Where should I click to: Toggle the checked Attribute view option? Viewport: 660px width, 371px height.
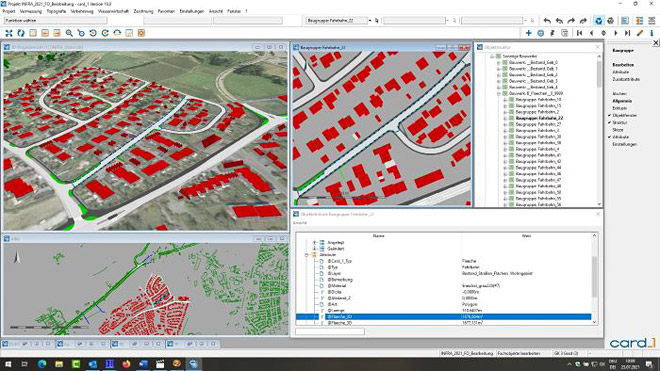619,137
